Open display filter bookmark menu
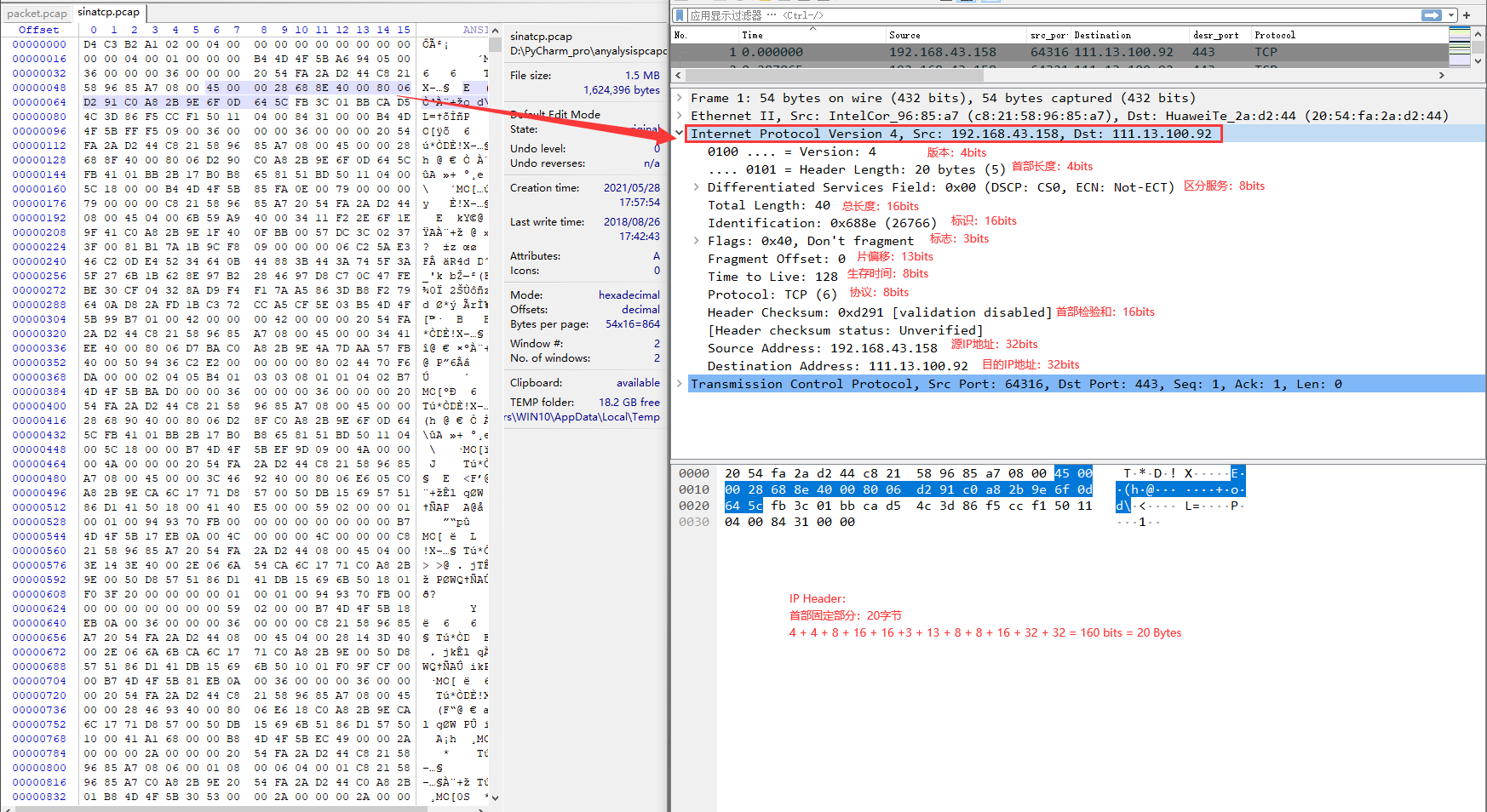Image resolution: width=1487 pixels, height=812 pixels. tap(680, 15)
